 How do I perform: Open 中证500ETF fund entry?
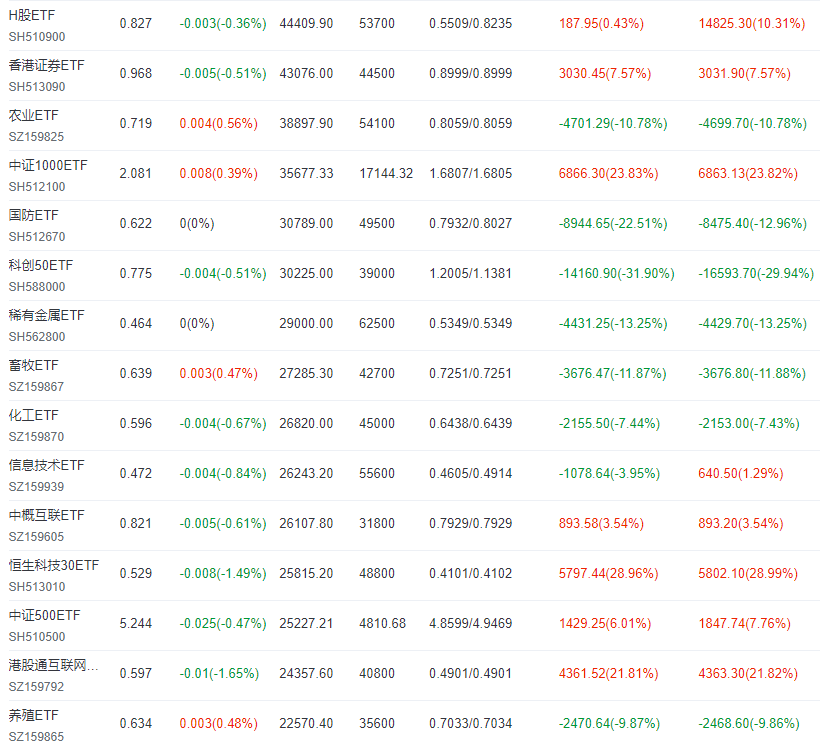[44, 615]
